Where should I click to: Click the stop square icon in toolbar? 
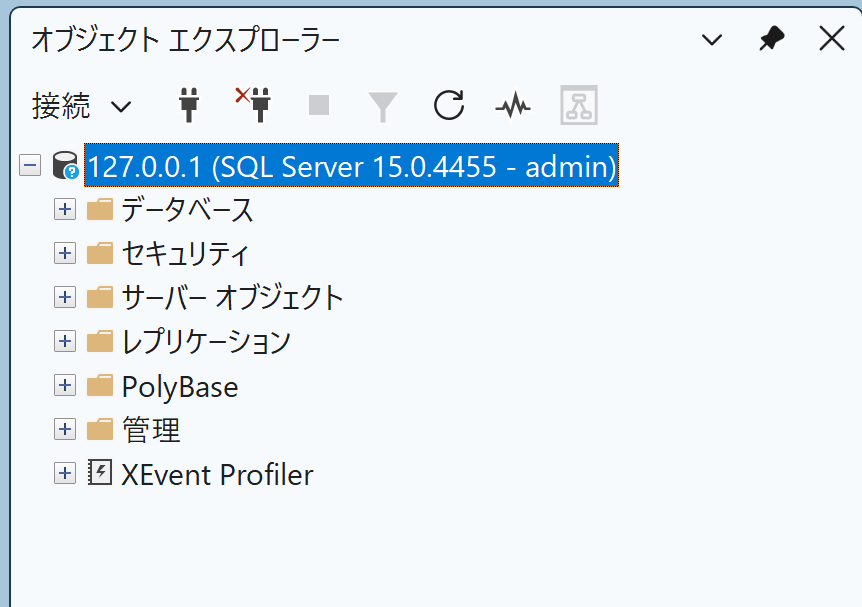tap(319, 105)
